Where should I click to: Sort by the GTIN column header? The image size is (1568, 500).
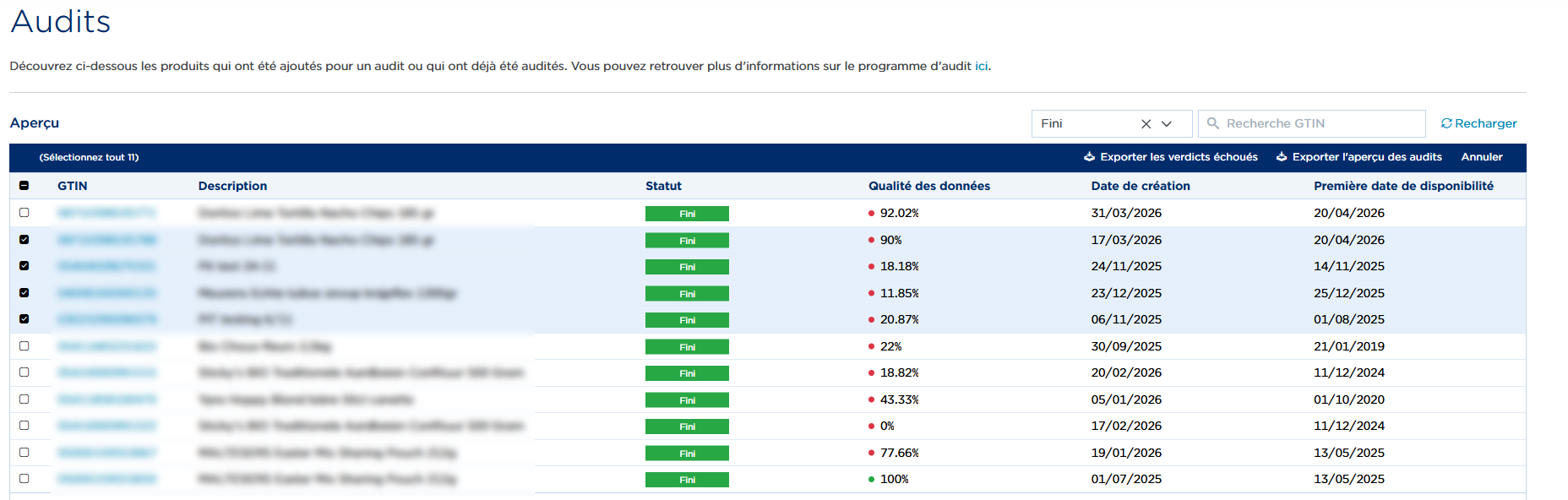pos(73,186)
